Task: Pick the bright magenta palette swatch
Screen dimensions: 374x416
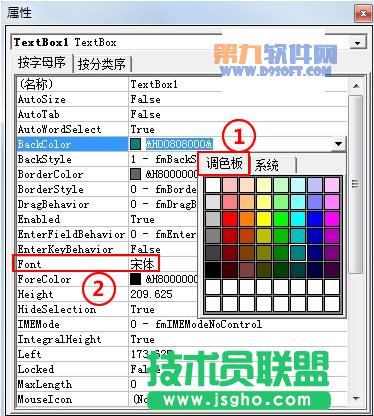Action: pyautogui.click(x=332, y=219)
